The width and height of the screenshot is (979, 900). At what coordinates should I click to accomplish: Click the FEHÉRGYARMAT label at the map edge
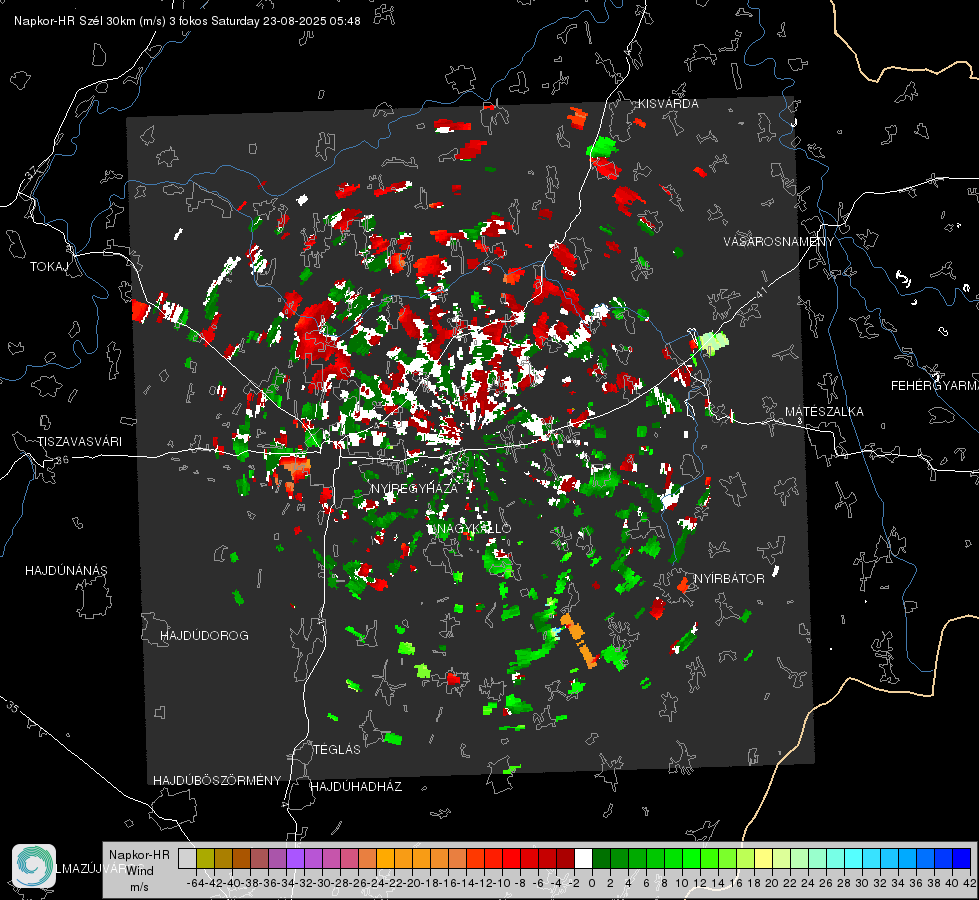[x=934, y=386]
